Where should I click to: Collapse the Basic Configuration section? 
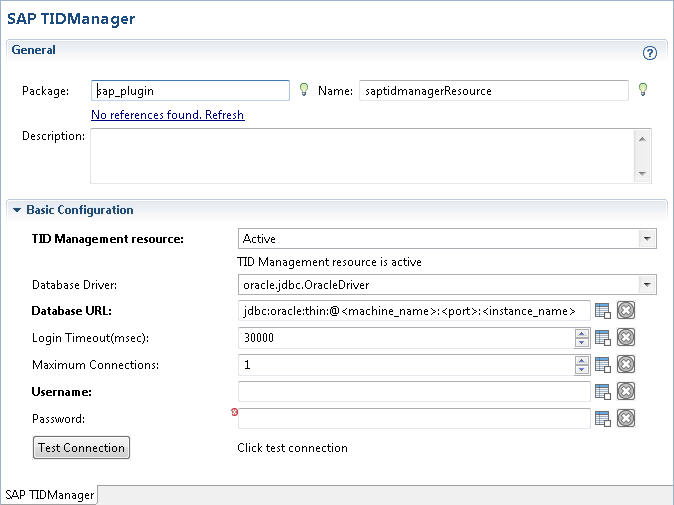click(x=17, y=210)
